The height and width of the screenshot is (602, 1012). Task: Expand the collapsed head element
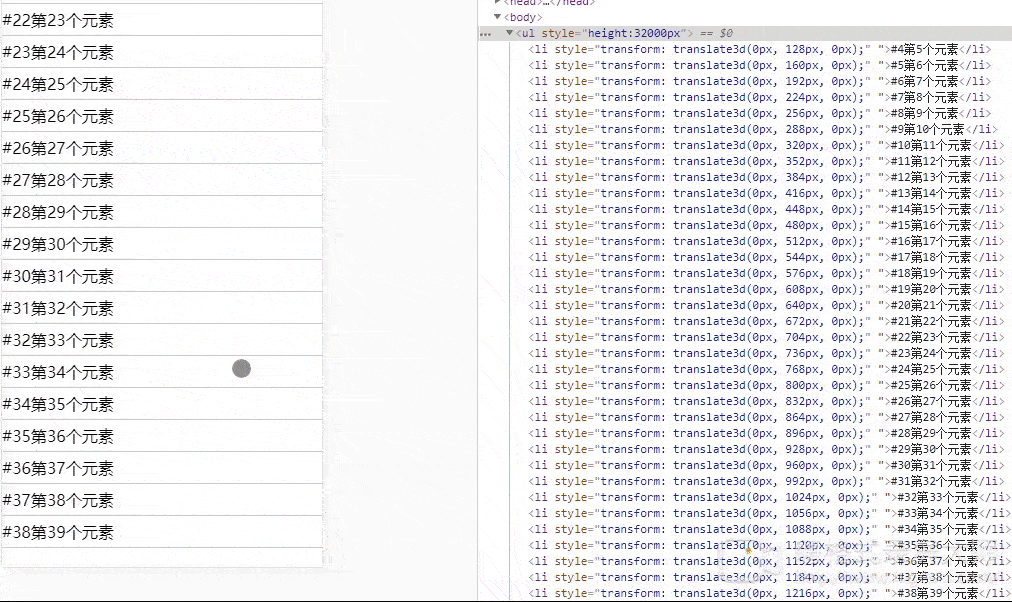click(498, 3)
